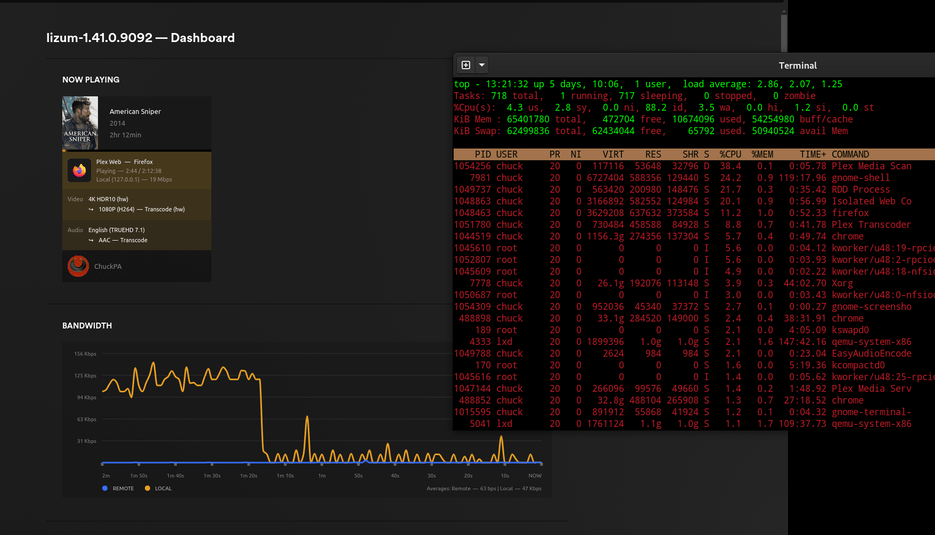Select the kcompactd0 process row

(x=694, y=365)
